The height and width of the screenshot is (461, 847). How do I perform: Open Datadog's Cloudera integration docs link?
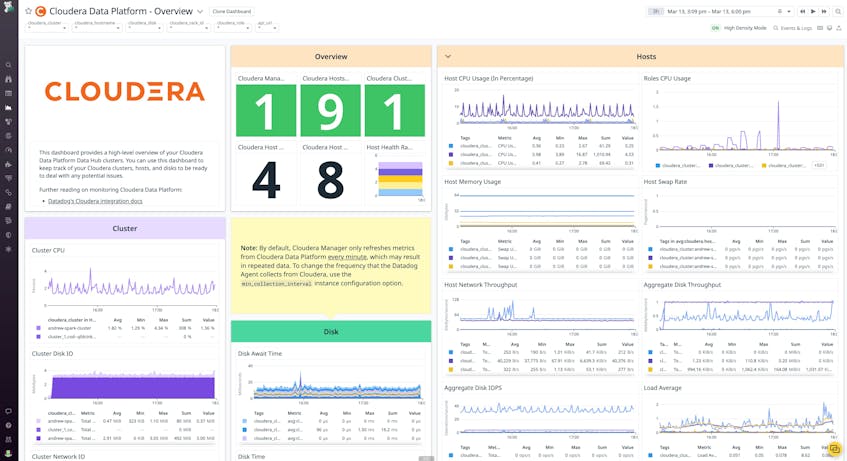tap(95, 201)
